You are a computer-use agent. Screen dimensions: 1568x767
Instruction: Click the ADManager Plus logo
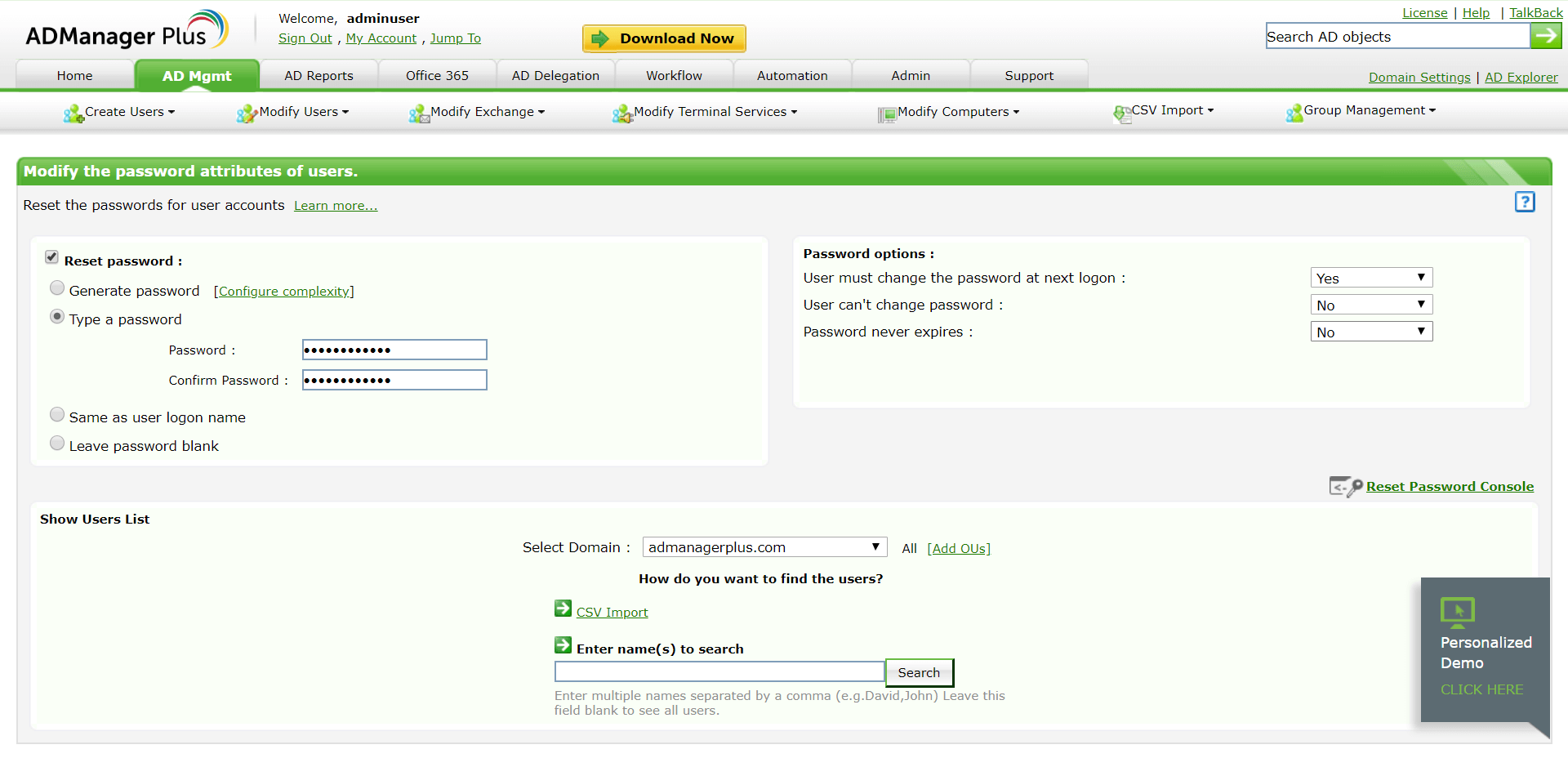click(x=127, y=30)
